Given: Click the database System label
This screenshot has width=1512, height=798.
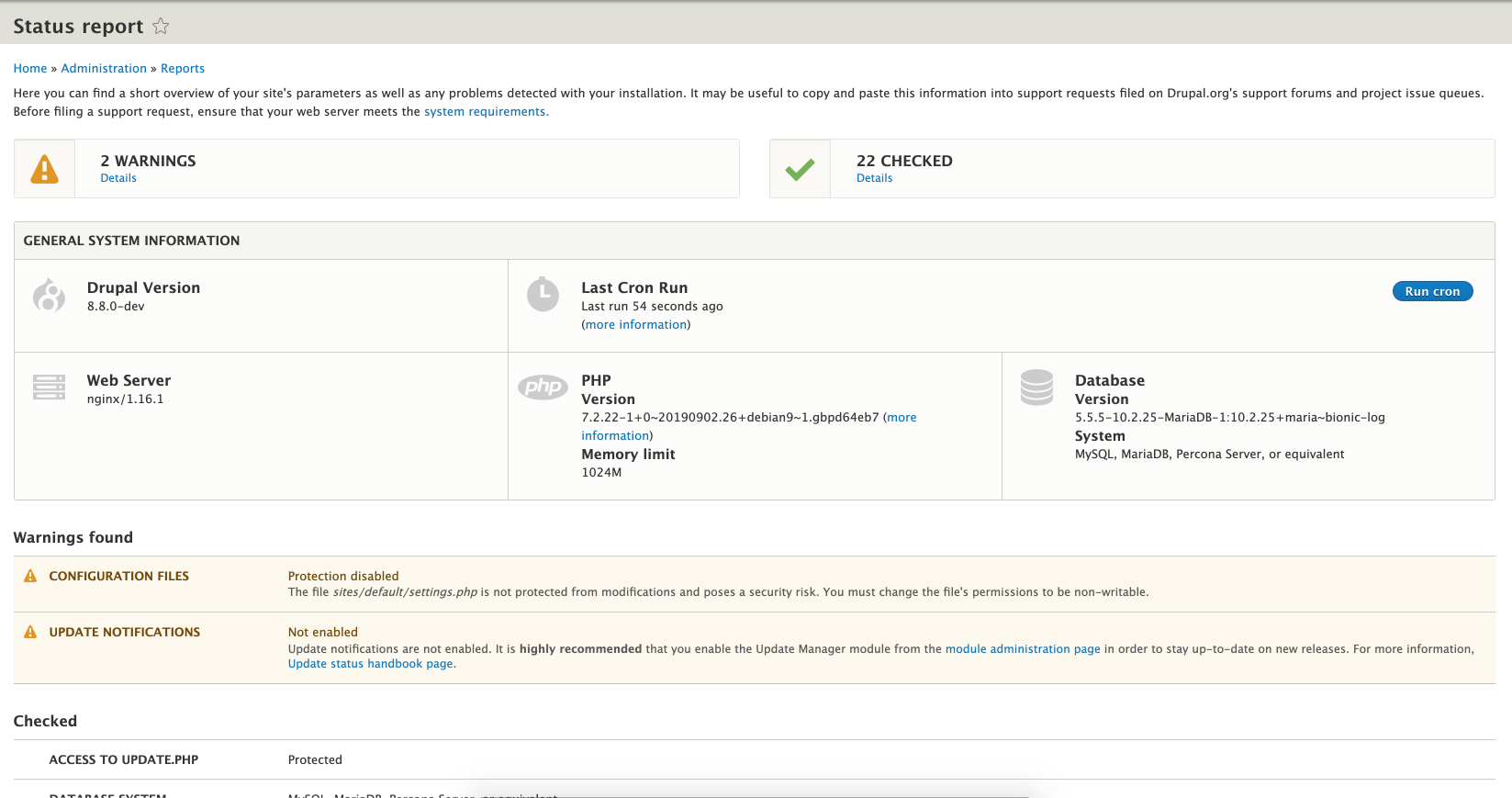Looking at the screenshot, I should click(x=1100, y=435).
